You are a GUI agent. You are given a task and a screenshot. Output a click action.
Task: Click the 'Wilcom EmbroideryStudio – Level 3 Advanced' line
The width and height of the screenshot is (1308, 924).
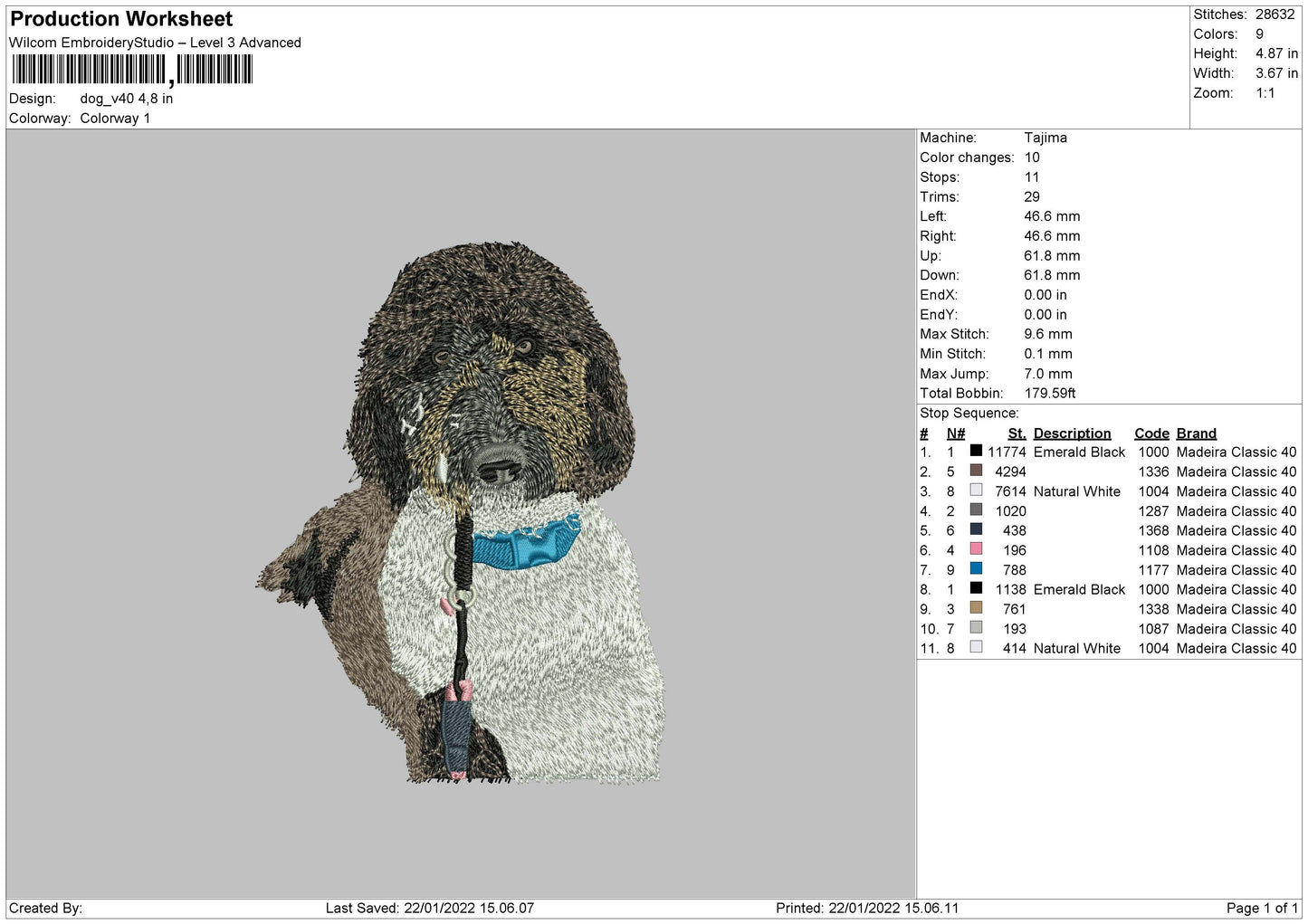coord(155,43)
